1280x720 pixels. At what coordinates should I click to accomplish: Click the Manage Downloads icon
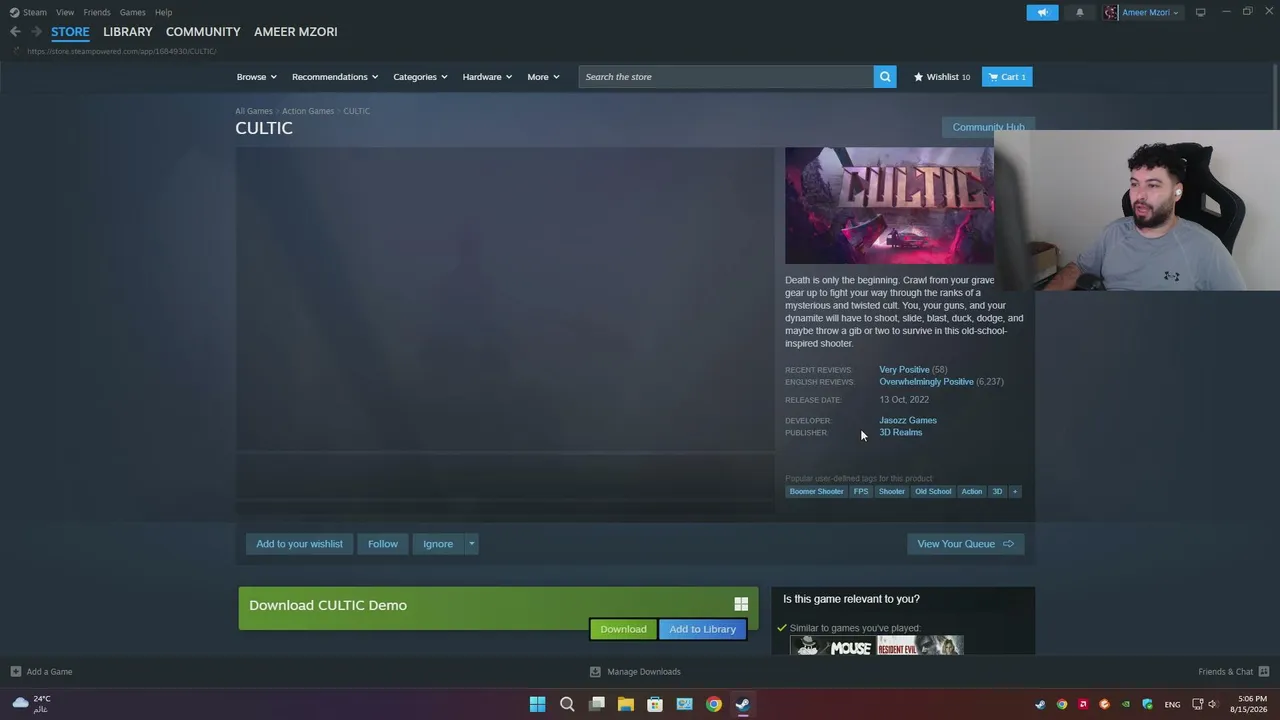pos(595,672)
